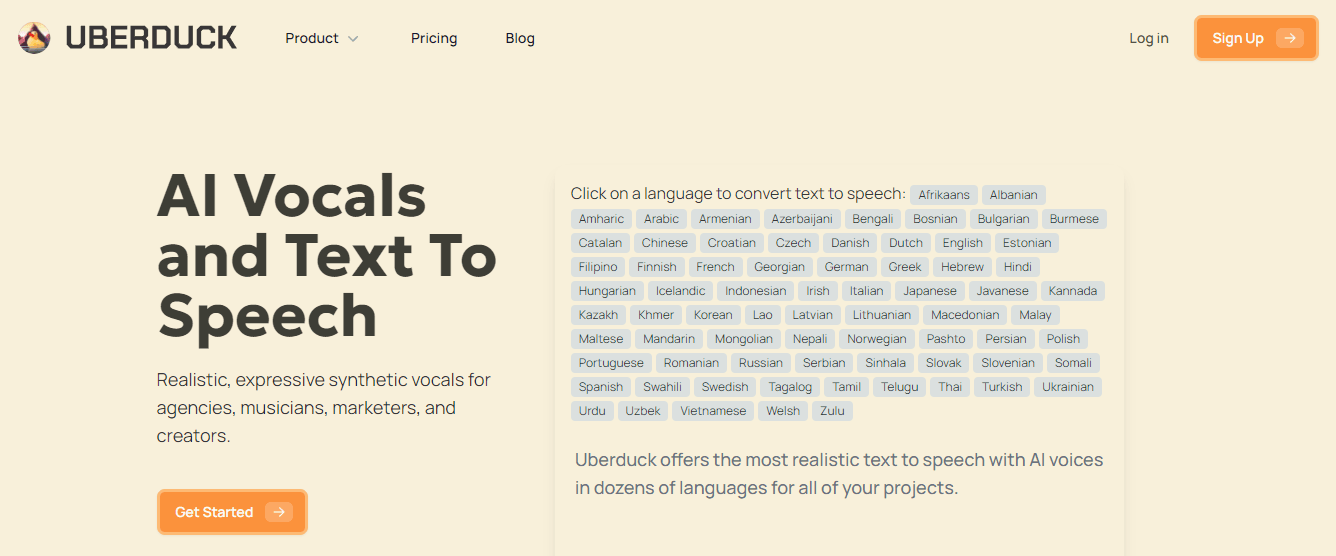Select the Korean language chip
The height and width of the screenshot is (556, 1336).
(713, 315)
